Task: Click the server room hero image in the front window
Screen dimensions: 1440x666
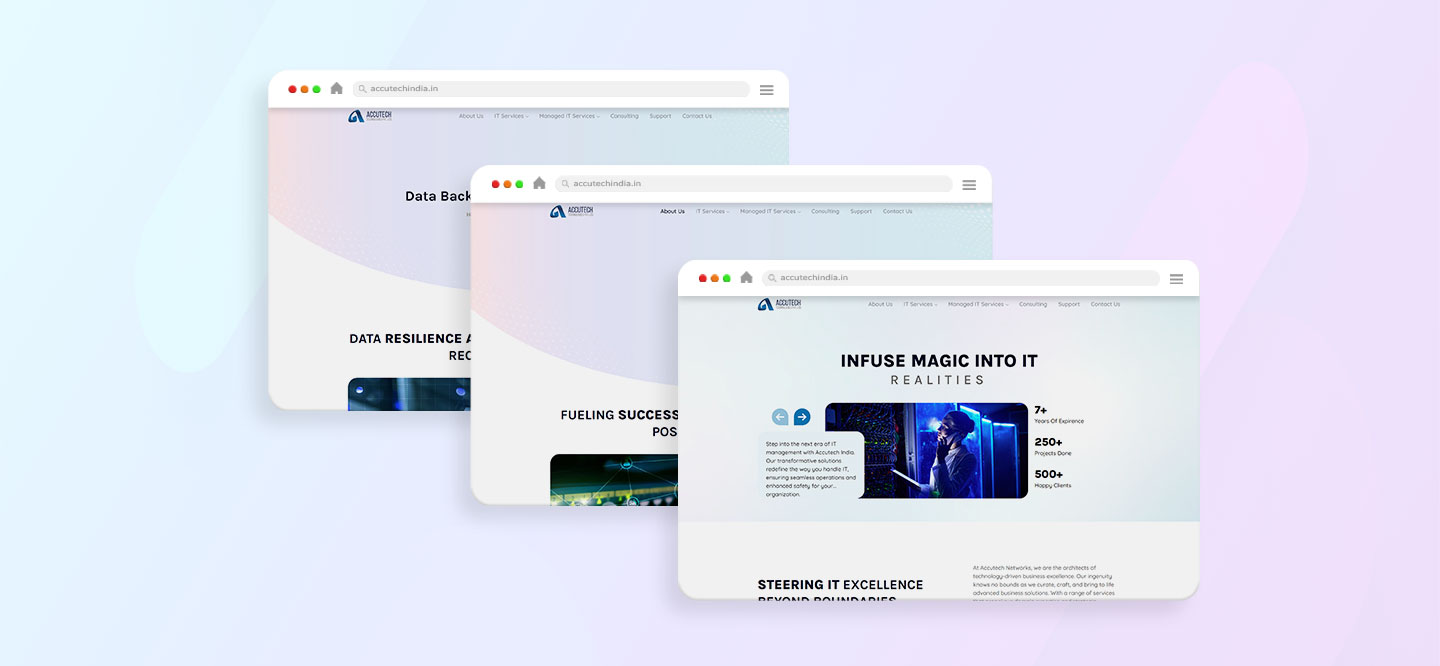Action: pyautogui.click(x=926, y=450)
